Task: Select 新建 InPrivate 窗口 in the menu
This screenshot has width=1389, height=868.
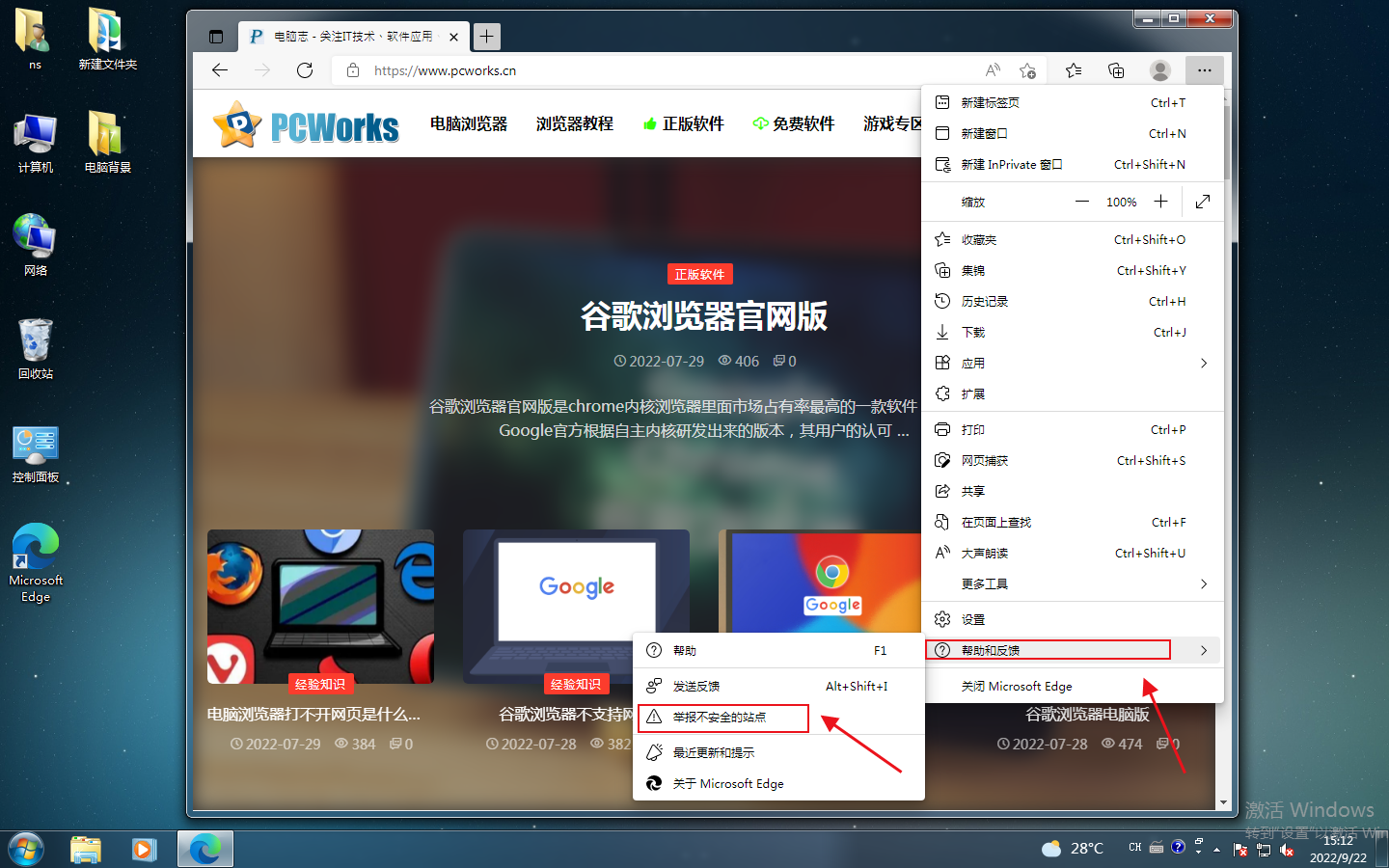Action: click(1073, 164)
